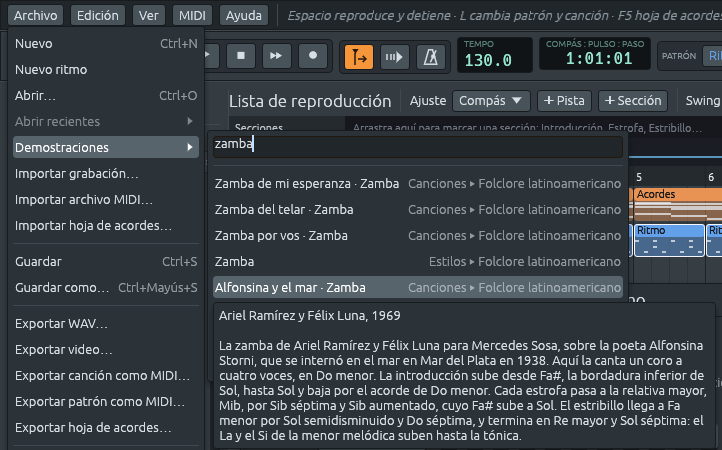Click the Stop transport button

[x=241, y=56]
